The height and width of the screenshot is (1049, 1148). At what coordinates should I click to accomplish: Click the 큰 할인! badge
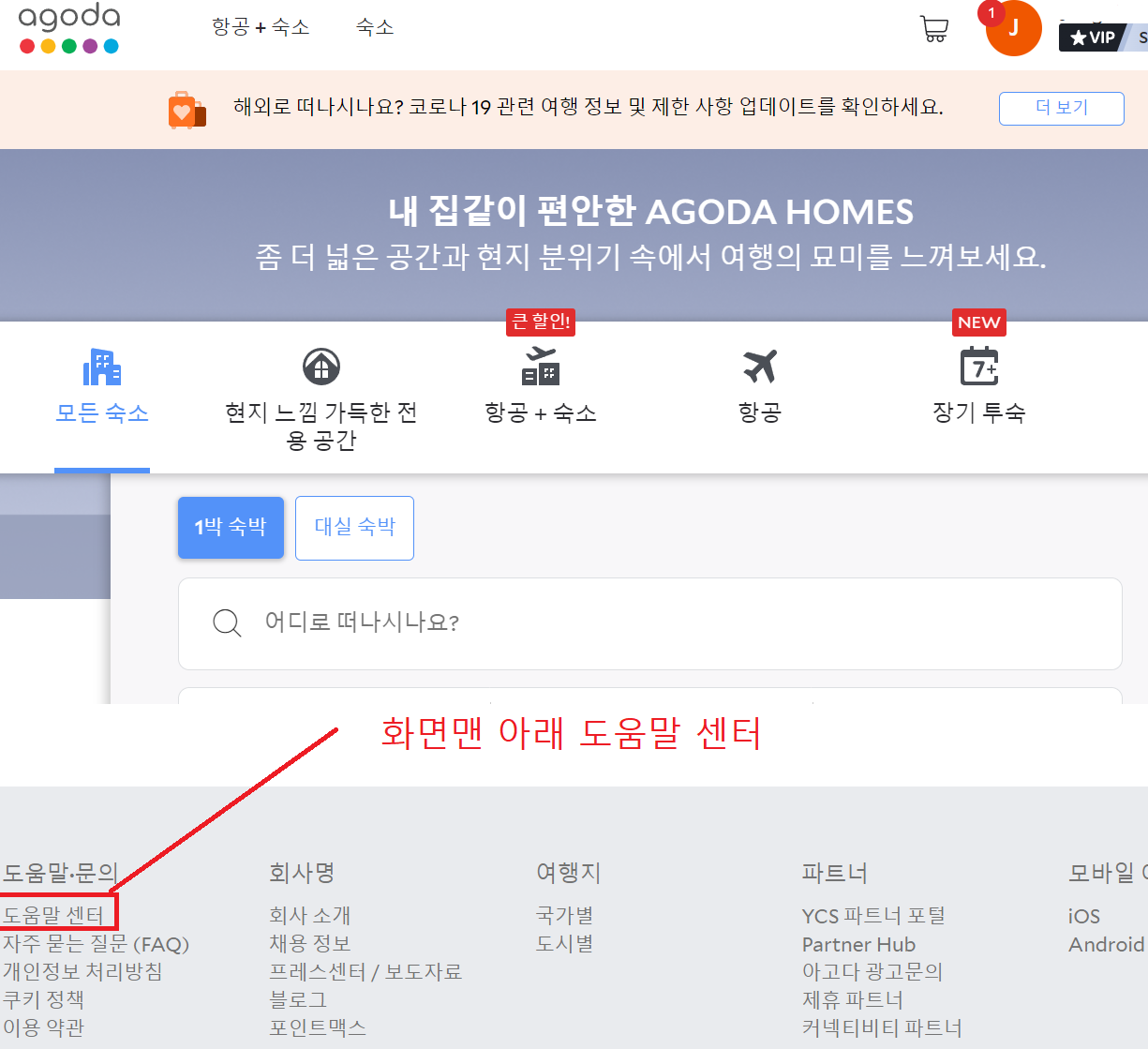click(x=541, y=322)
